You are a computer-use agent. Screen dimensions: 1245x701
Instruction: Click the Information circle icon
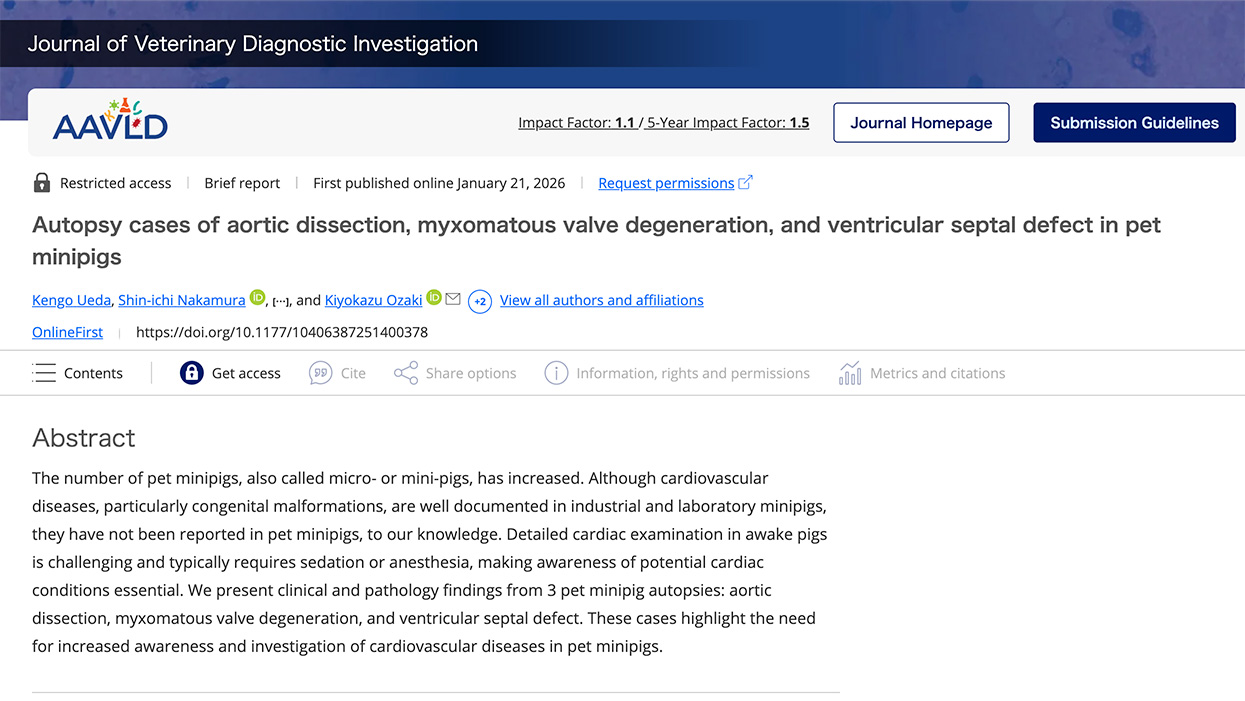click(x=556, y=373)
